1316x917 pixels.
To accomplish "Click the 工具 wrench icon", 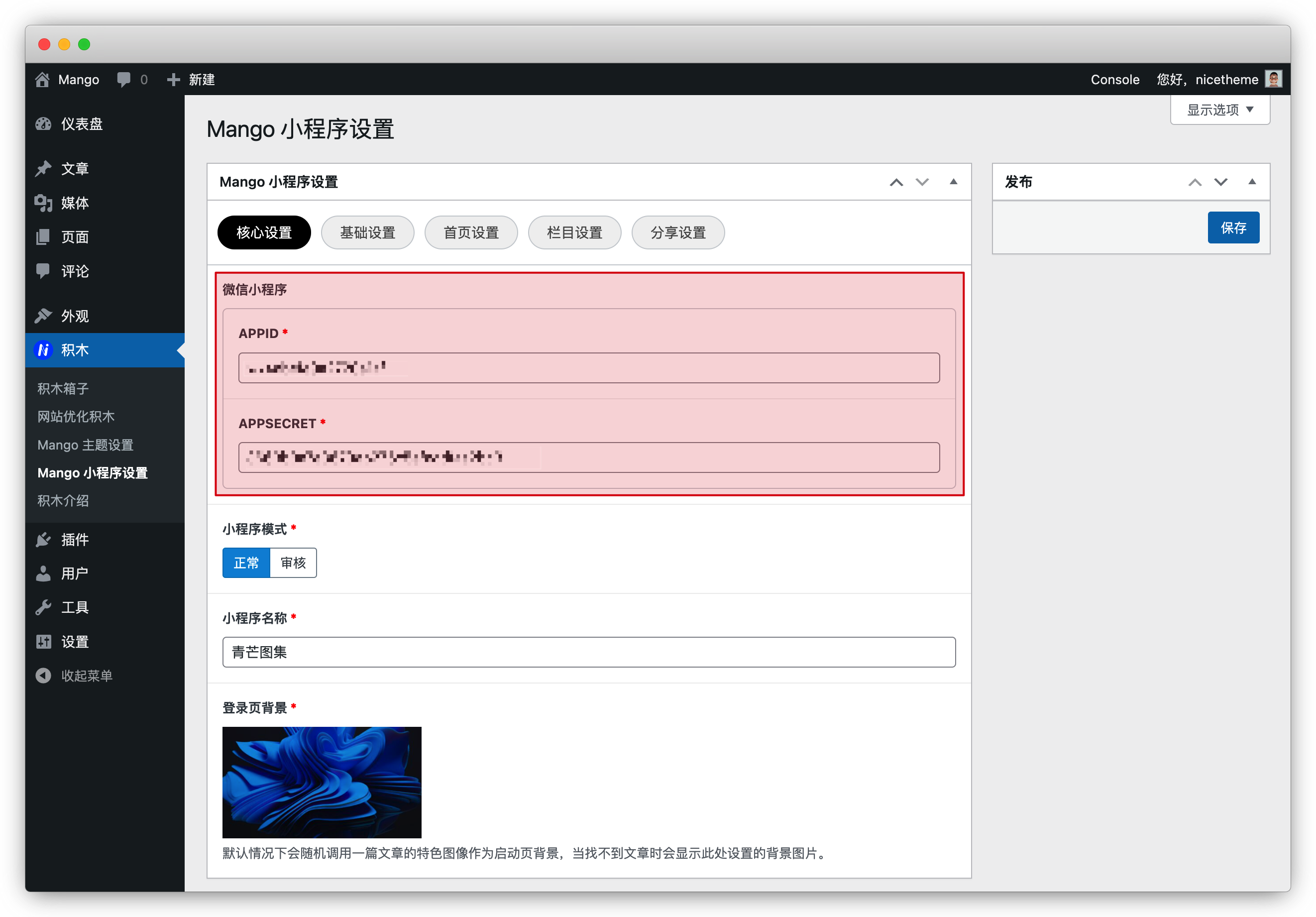I will 44,607.
